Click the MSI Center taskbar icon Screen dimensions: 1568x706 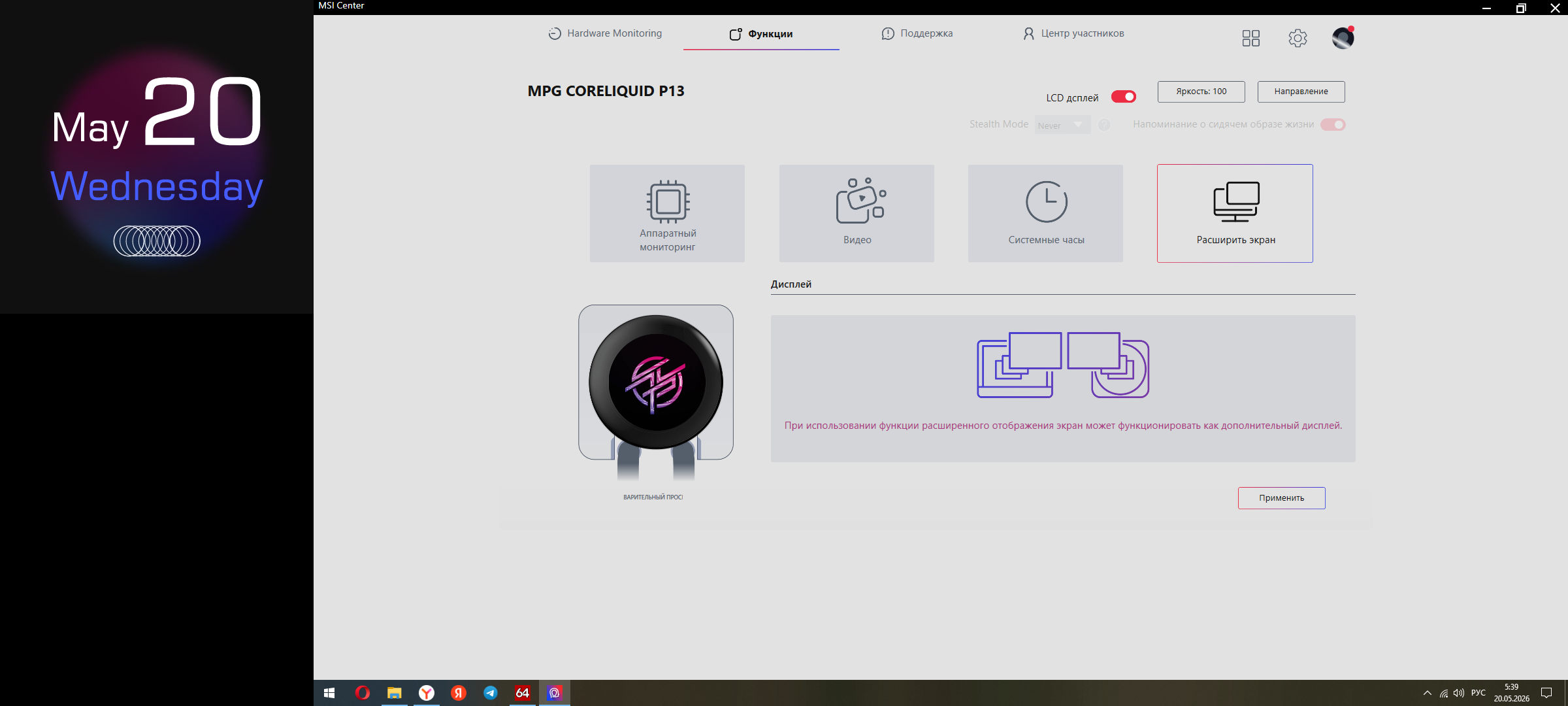pos(555,693)
